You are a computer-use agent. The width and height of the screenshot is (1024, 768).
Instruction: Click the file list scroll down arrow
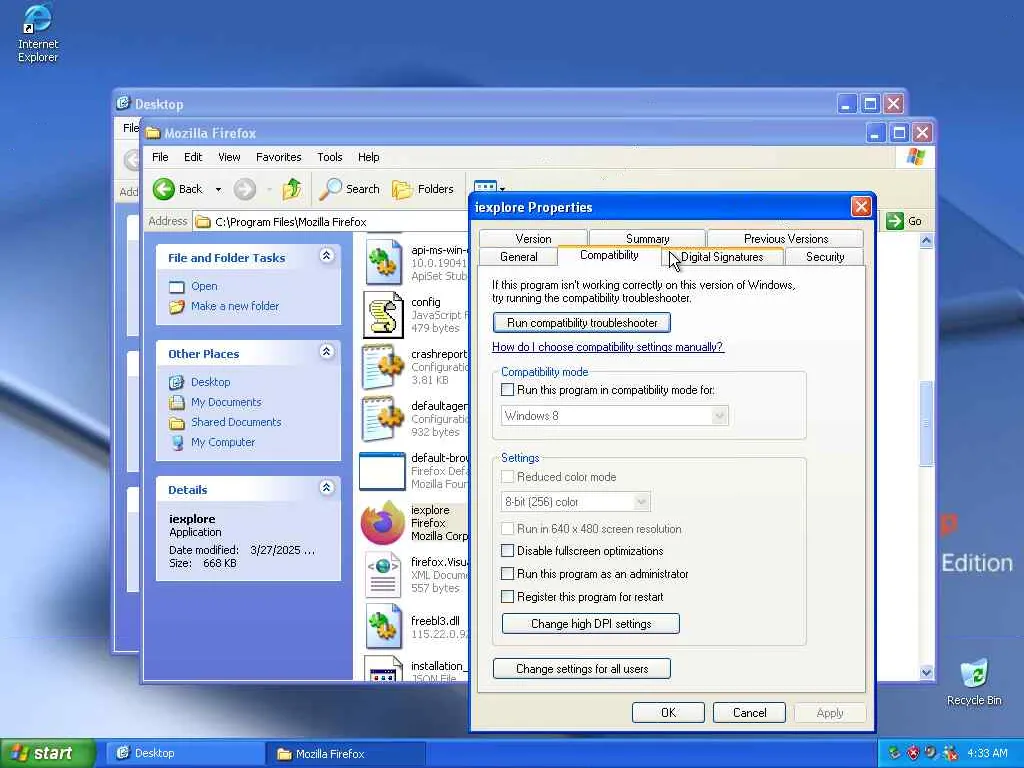926,671
